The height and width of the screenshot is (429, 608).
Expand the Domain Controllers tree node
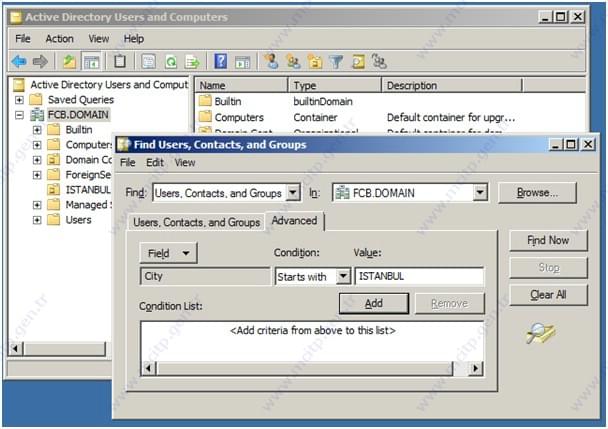coord(37,160)
